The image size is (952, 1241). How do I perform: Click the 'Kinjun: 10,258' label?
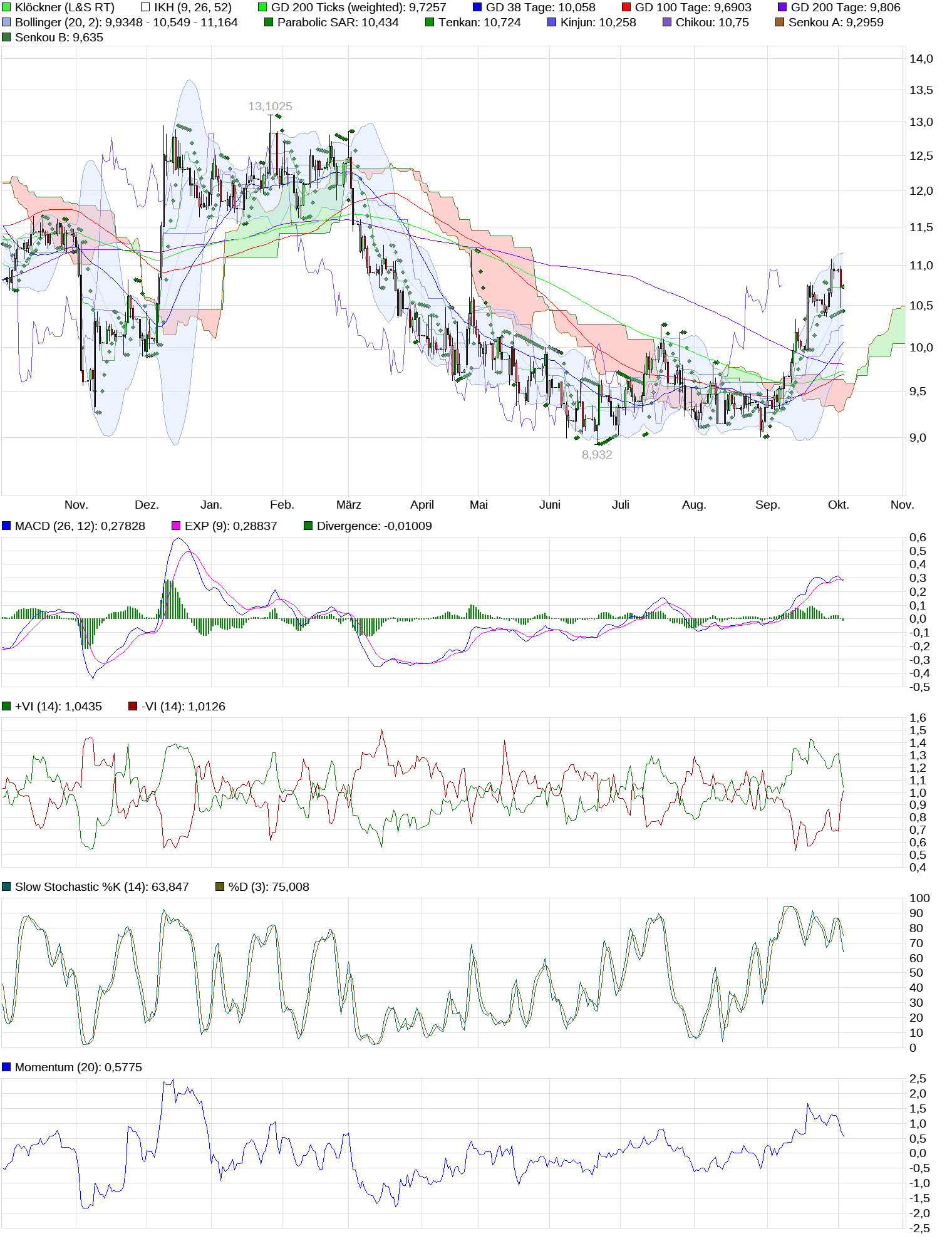(x=598, y=23)
